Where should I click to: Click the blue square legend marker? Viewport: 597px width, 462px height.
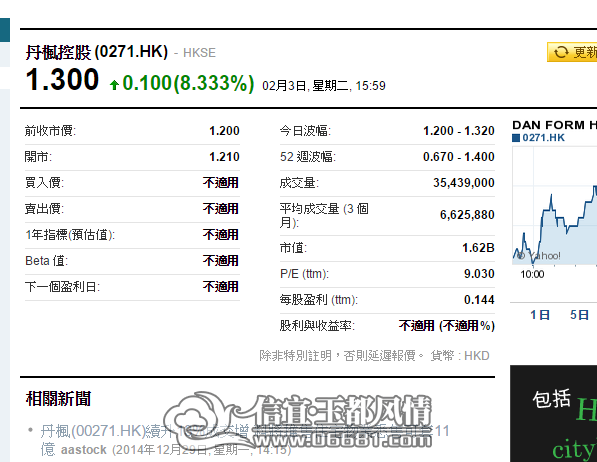coord(516,138)
